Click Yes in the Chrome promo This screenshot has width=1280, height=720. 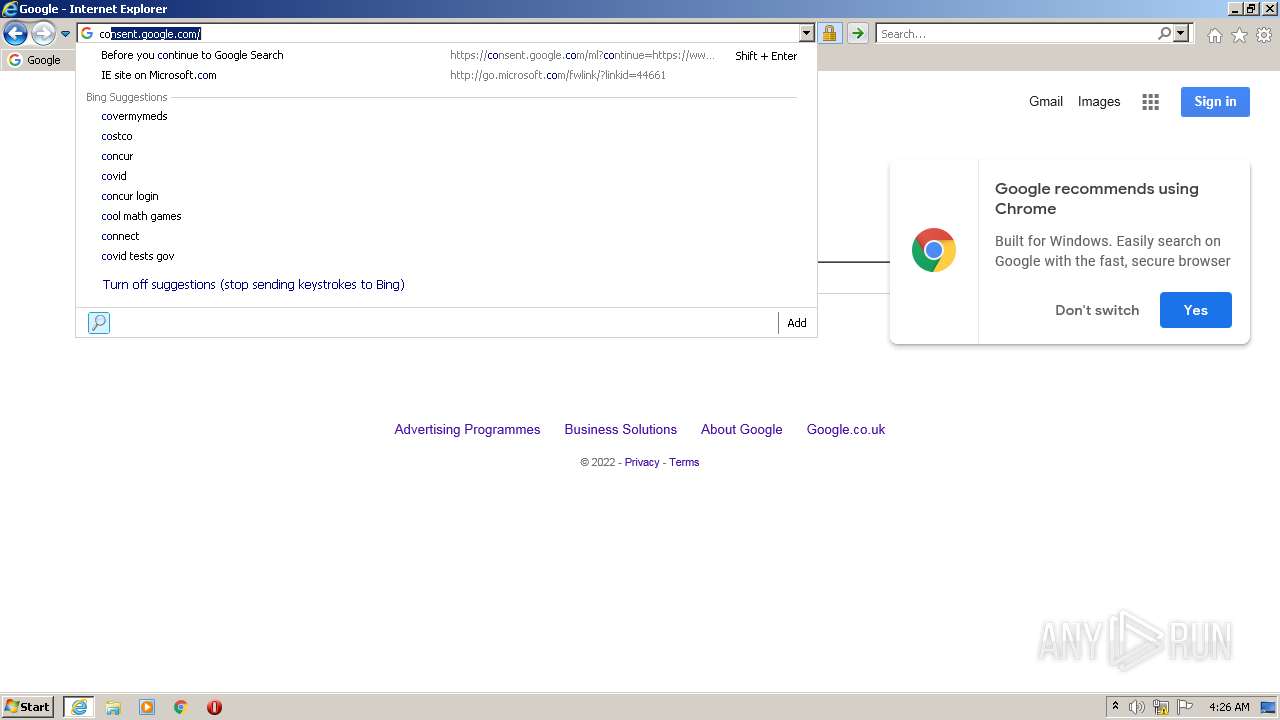(x=1196, y=310)
